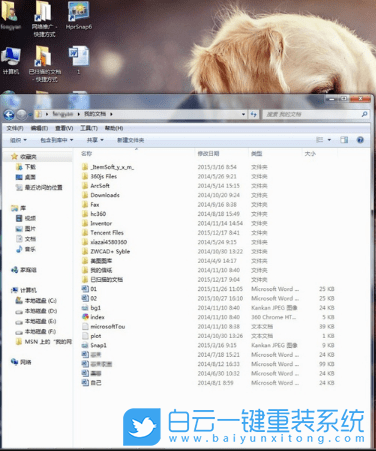Click the refresh button beside address bar
This screenshot has width=376, height=451.
254,114
